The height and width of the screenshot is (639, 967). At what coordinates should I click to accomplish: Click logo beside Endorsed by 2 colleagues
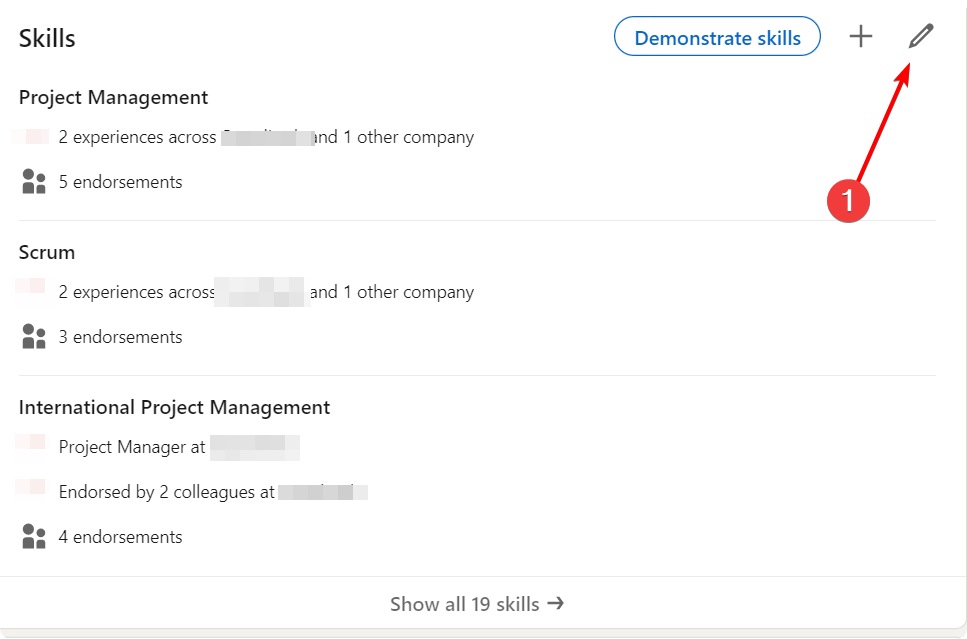(32, 488)
